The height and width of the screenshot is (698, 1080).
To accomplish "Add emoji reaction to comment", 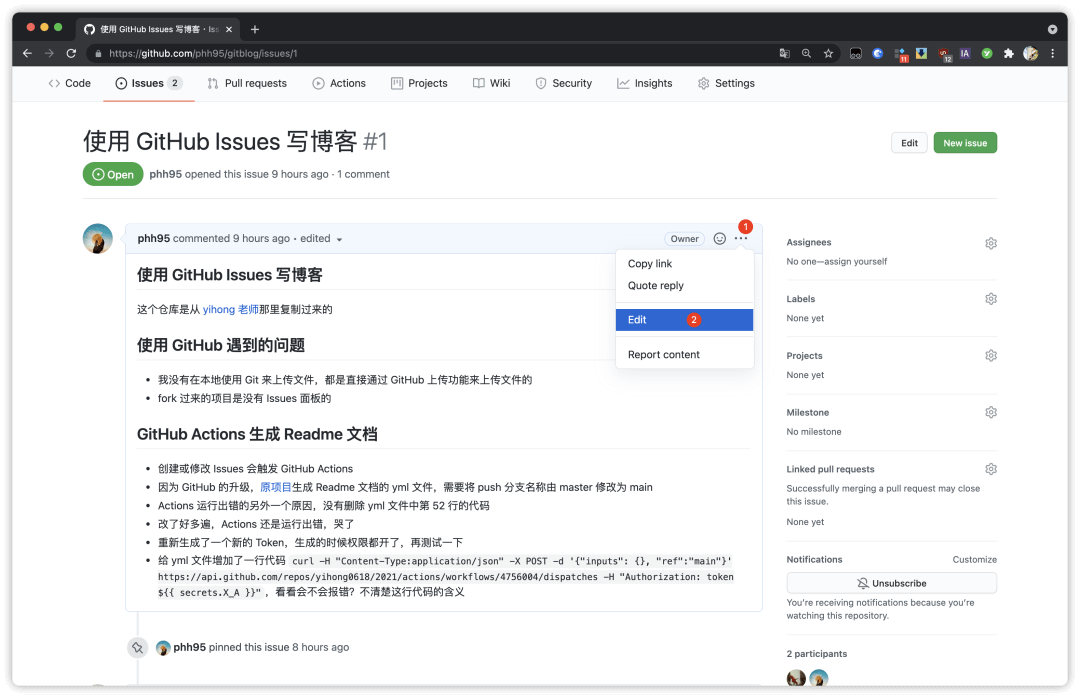I will 719,238.
